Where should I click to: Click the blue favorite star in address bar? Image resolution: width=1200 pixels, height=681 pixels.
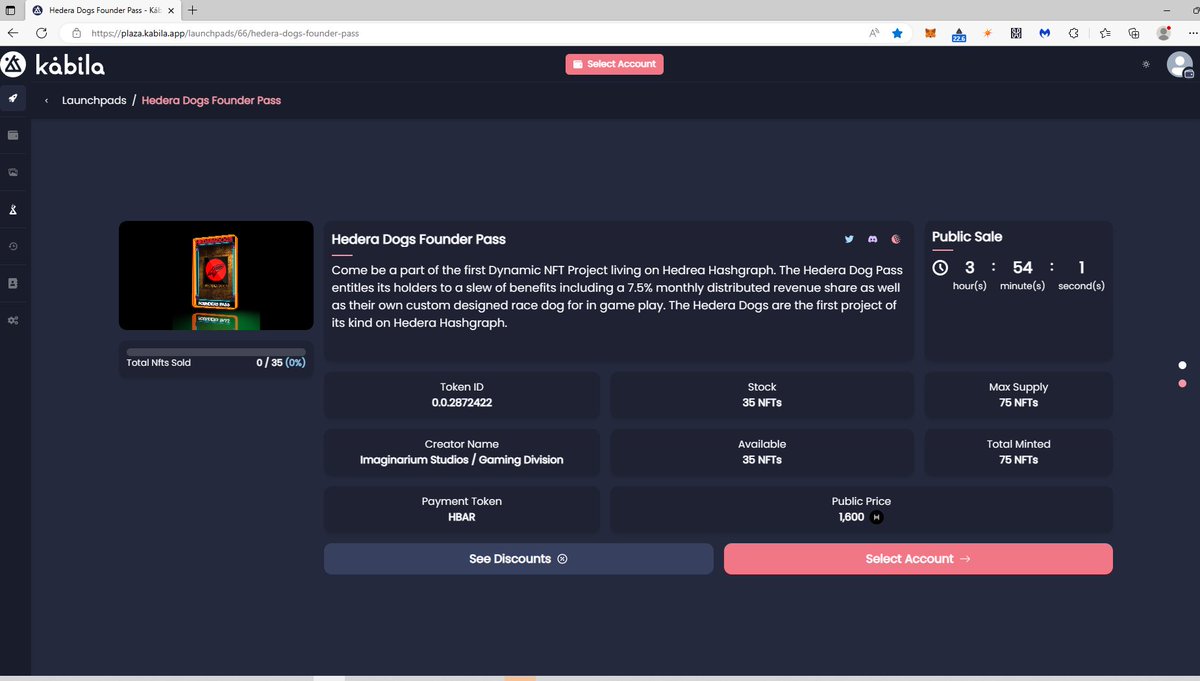pos(897,33)
